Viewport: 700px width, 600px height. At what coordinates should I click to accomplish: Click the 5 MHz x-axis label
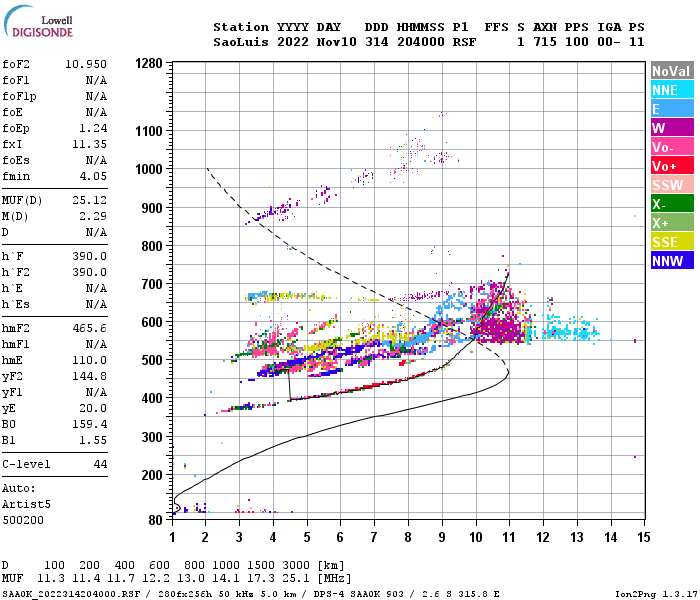tap(307, 537)
